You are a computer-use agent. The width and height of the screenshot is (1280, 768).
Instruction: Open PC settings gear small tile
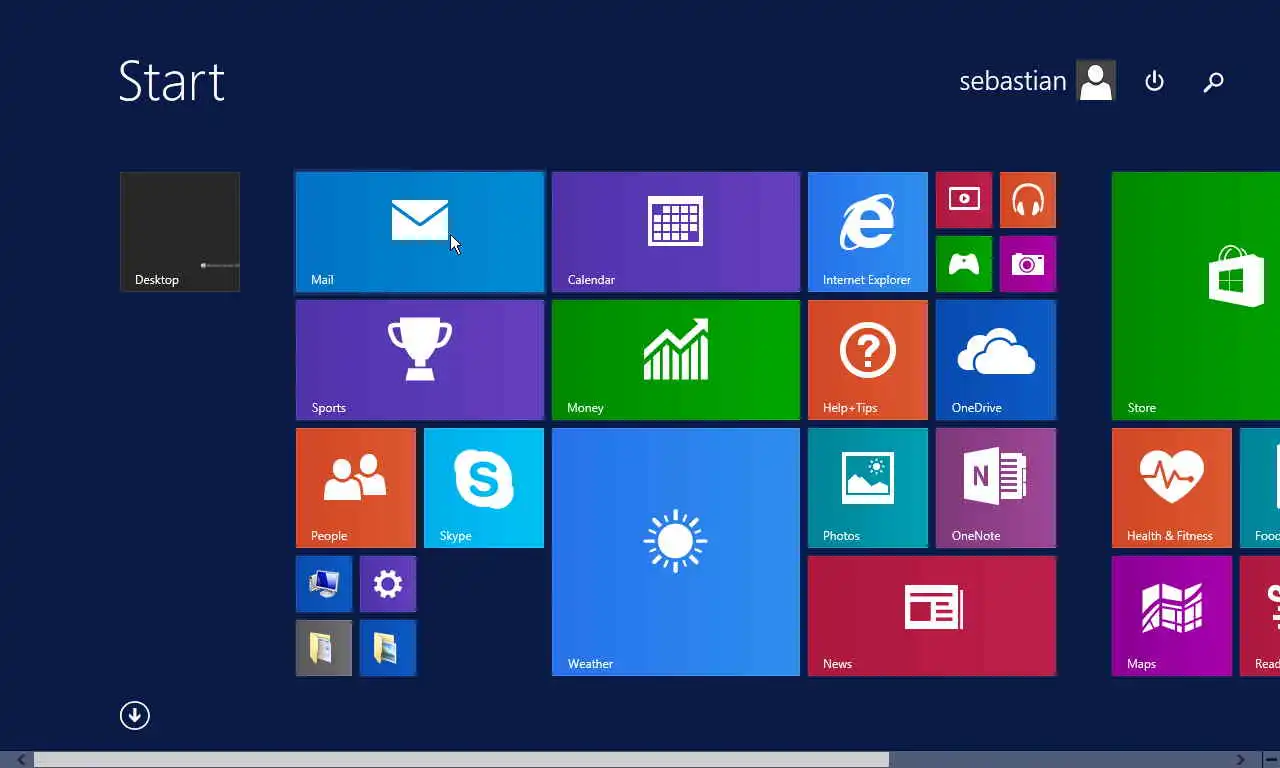coord(388,584)
